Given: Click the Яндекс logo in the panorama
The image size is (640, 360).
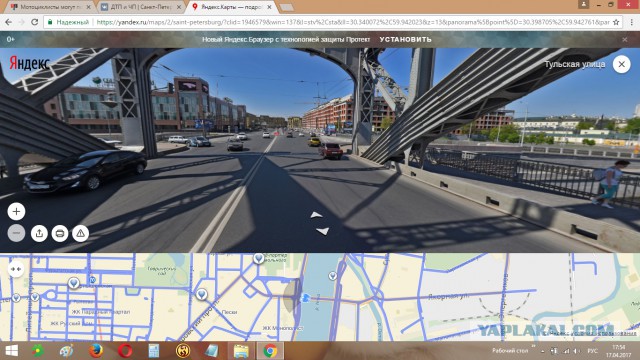Looking at the screenshot, I should click(29, 63).
